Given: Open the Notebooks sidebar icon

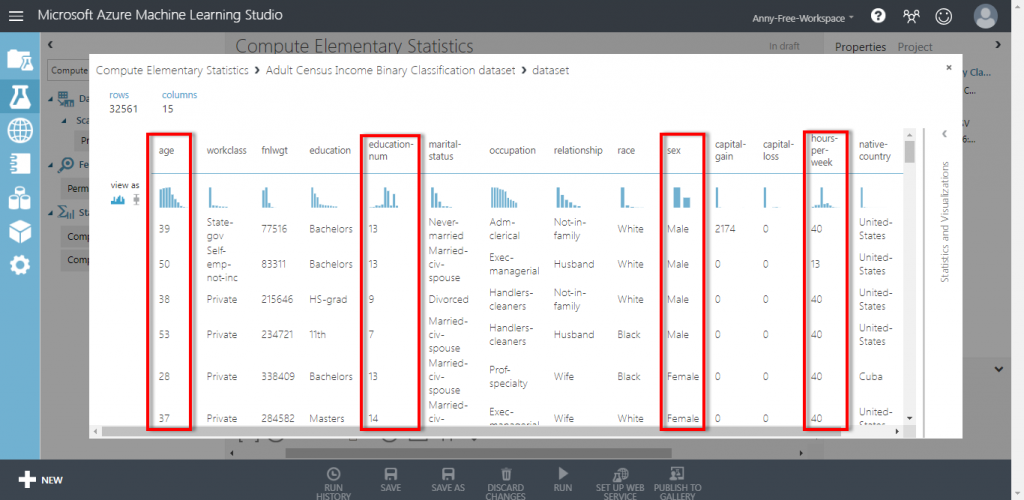Looking at the screenshot, I should (20, 164).
